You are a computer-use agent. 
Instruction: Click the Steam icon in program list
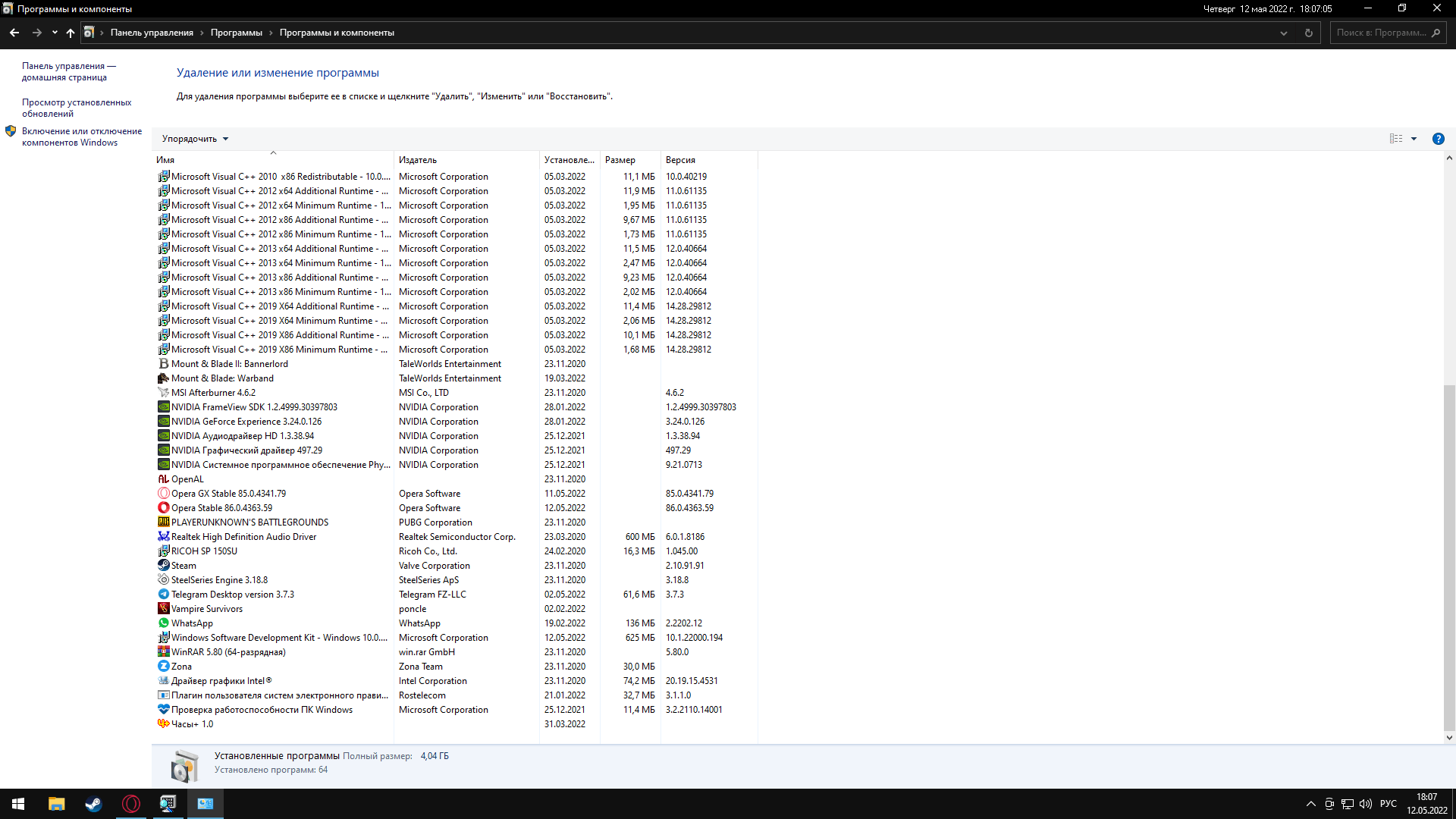click(x=163, y=566)
